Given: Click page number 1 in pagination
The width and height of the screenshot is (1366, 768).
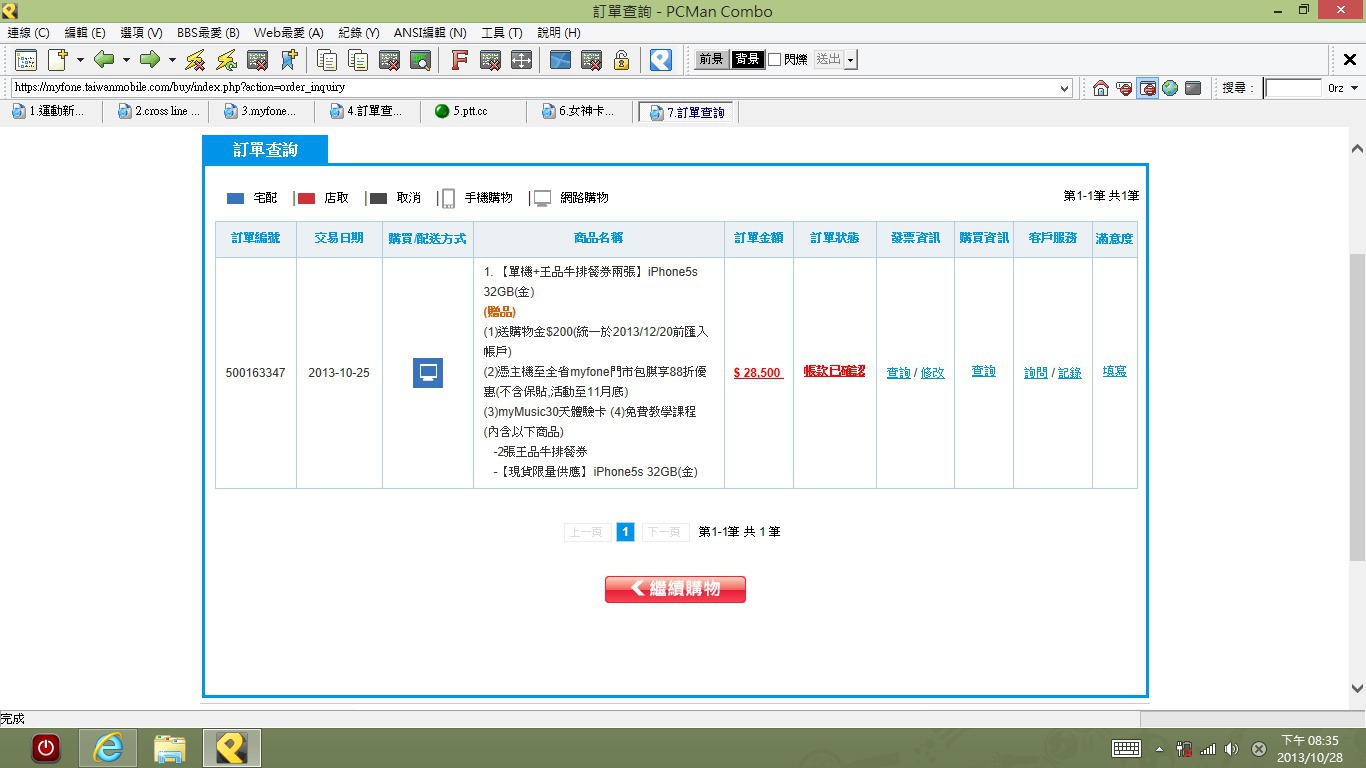Looking at the screenshot, I should (625, 532).
